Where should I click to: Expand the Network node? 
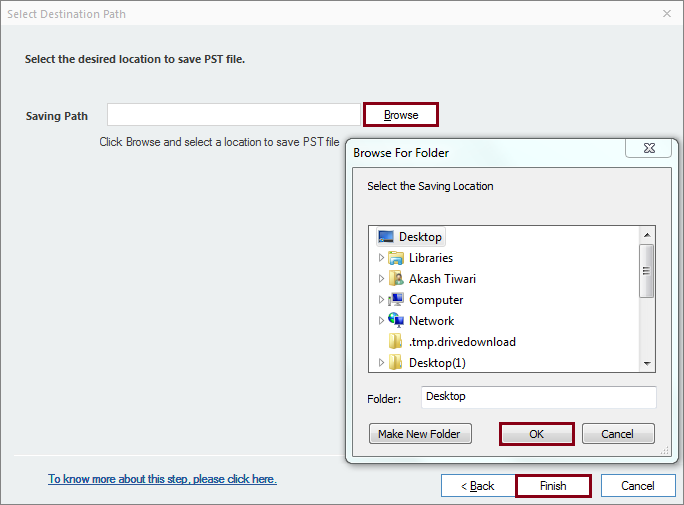(x=381, y=321)
